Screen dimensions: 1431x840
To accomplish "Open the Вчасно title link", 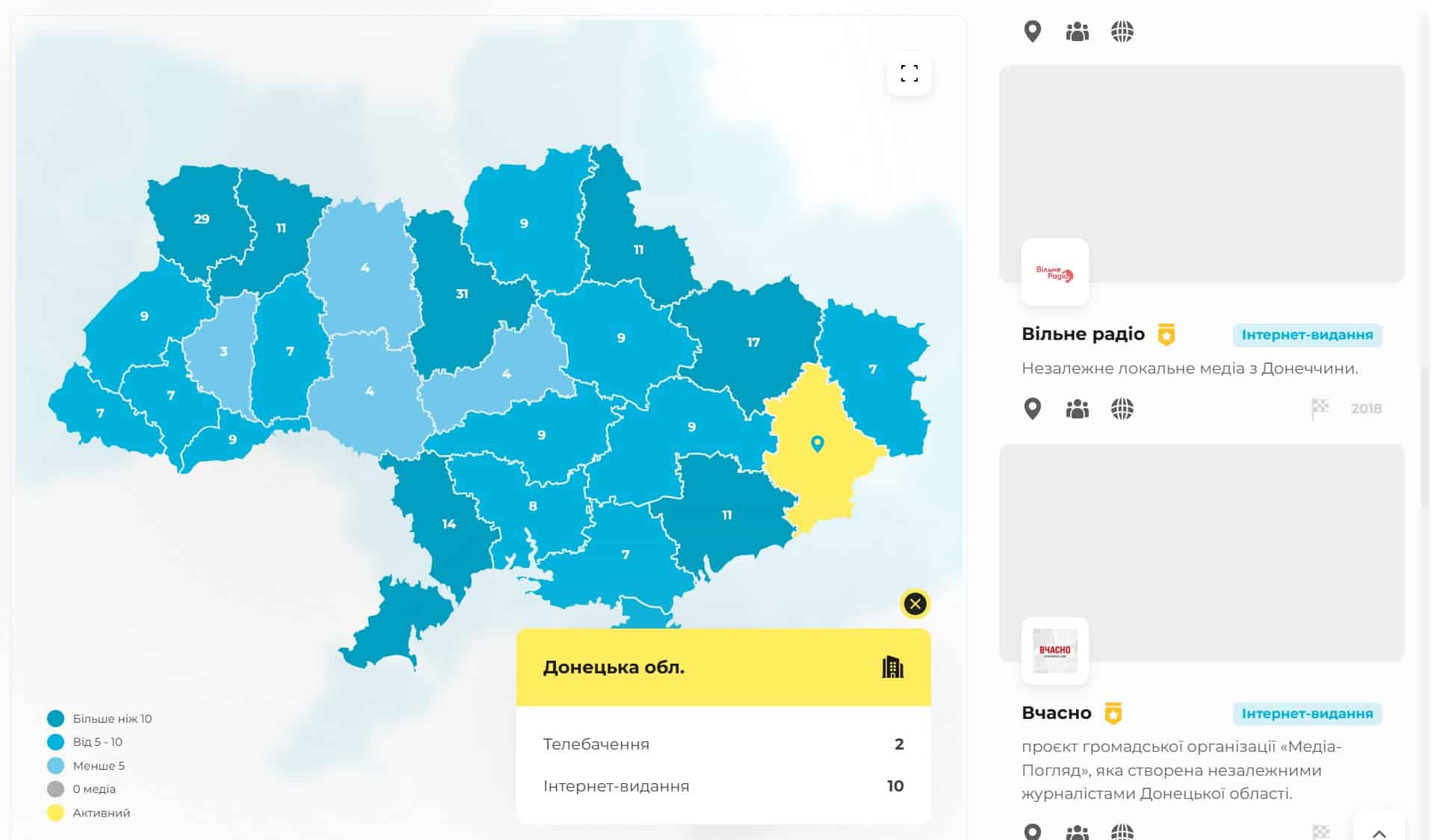I will pyautogui.click(x=1057, y=712).
